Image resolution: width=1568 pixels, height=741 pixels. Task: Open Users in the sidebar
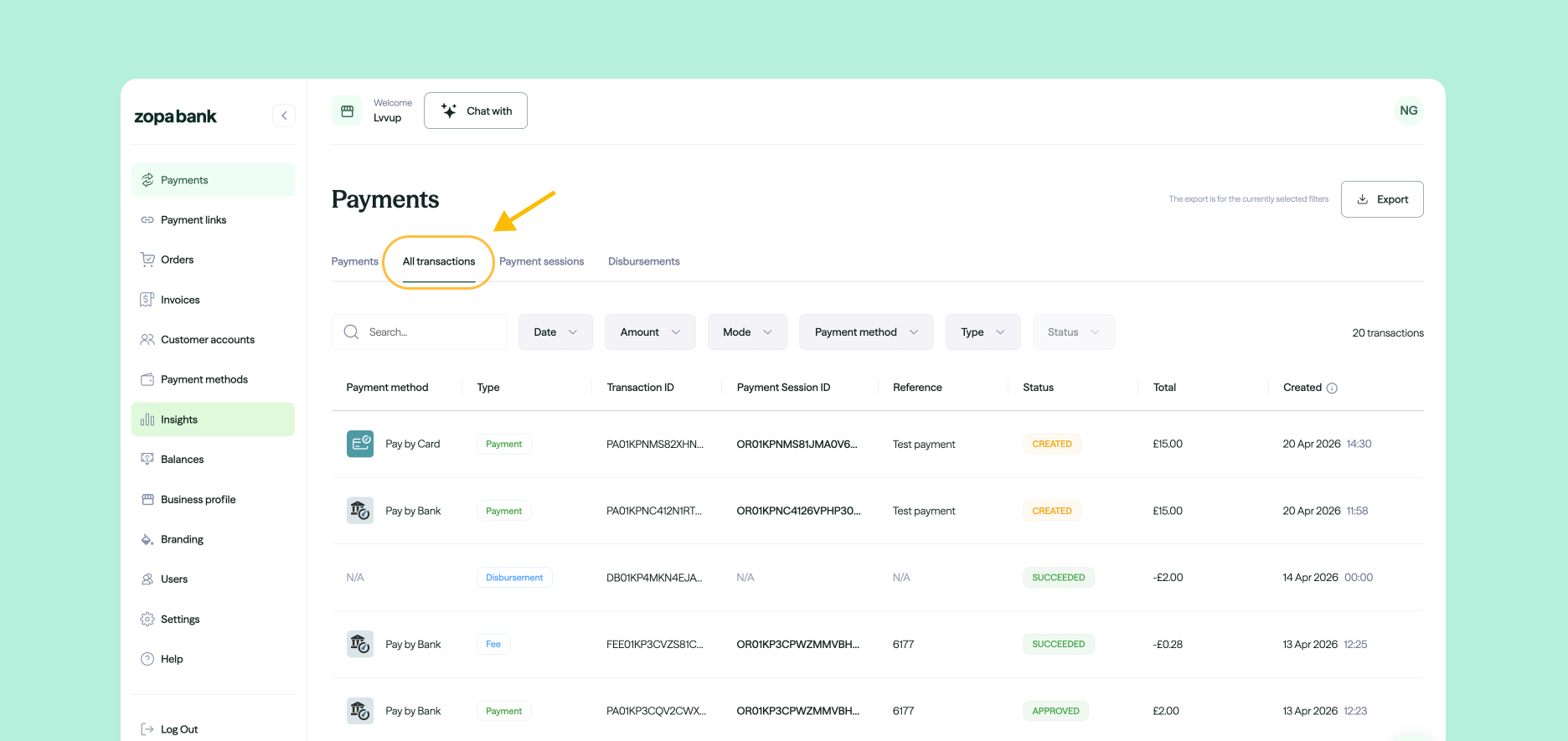click(x=213, y=579)
